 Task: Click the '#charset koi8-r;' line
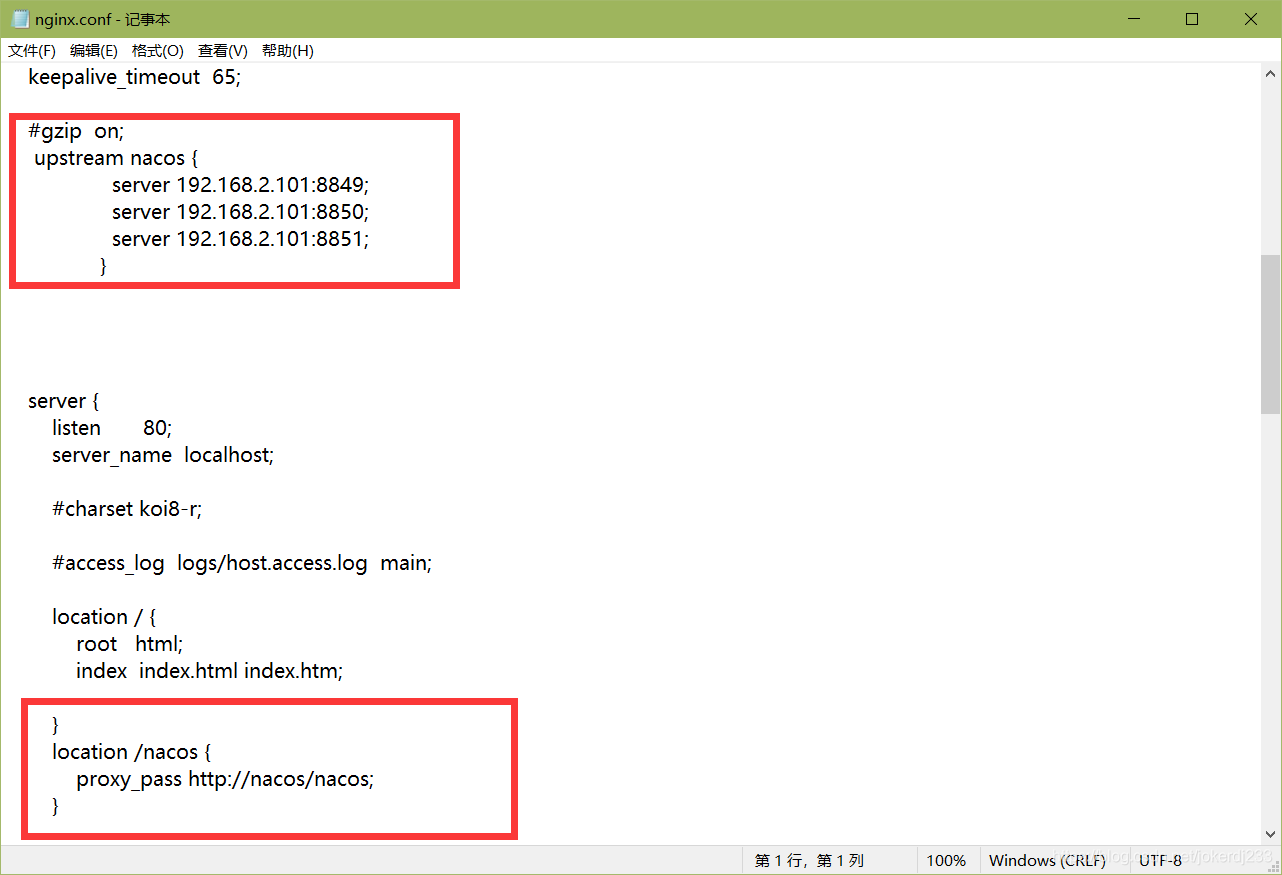coord(127,509)
